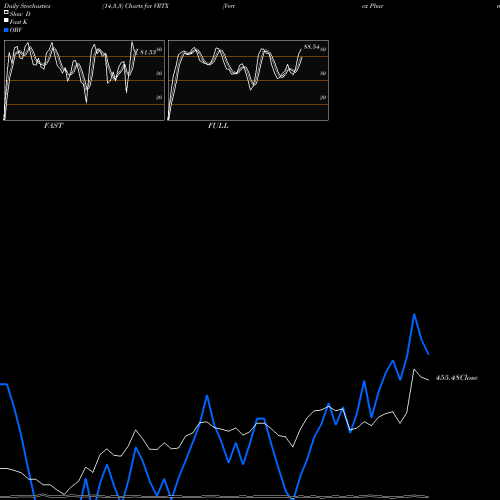Click the OBV legend label

(x=16, y=30)
